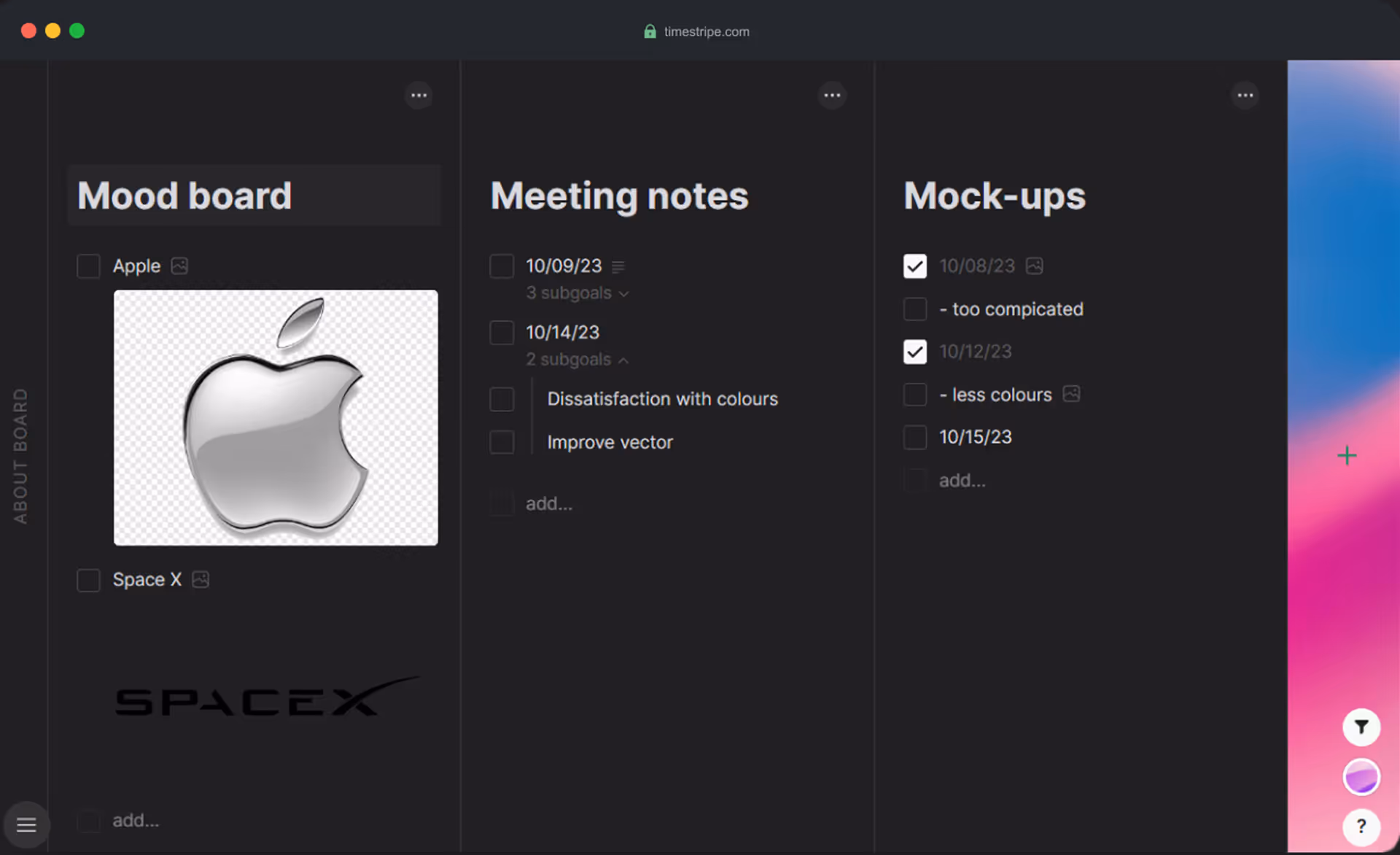Collapse the 2 subgoals under 10/14/23
The width and height of the screenshot is (1400, 855).
(577, 360)
